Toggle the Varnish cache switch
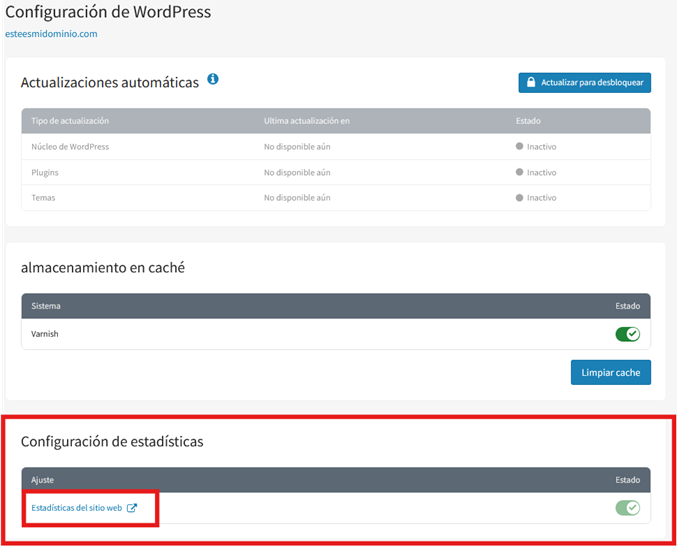The image size is (677, 547). tap(627, 334)
